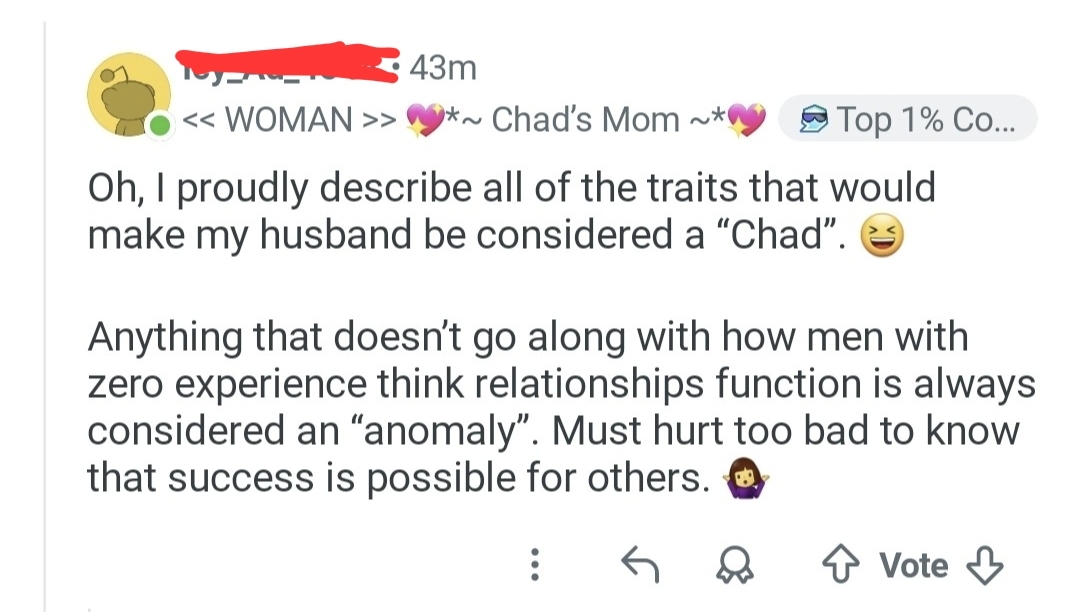Viewport: 1080px width, 612px height.
Task: Open the commenter's Snoo avatar
Action: (129, 97)
